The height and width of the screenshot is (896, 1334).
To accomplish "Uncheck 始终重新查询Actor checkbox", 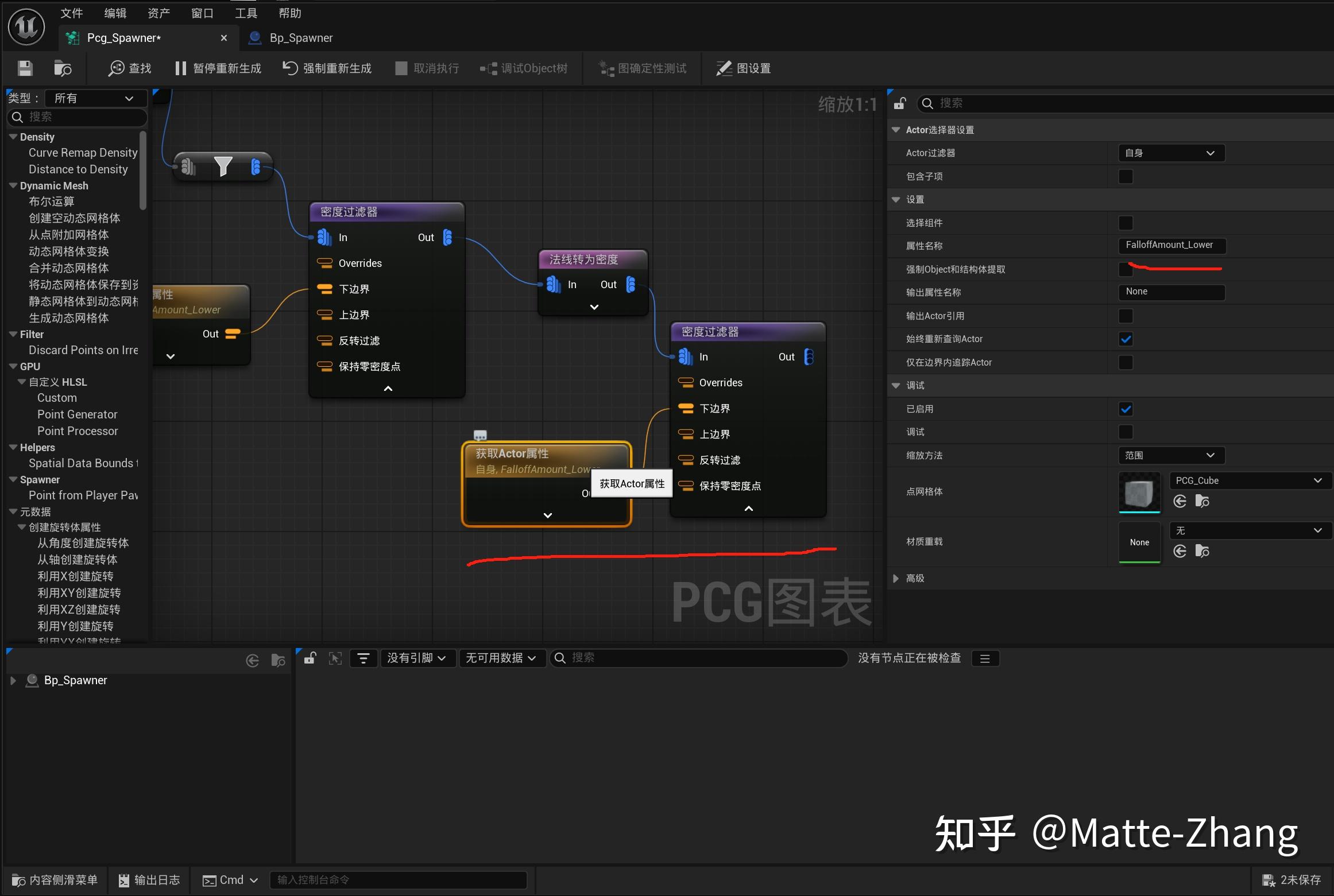I will [x=1126, y=339].
